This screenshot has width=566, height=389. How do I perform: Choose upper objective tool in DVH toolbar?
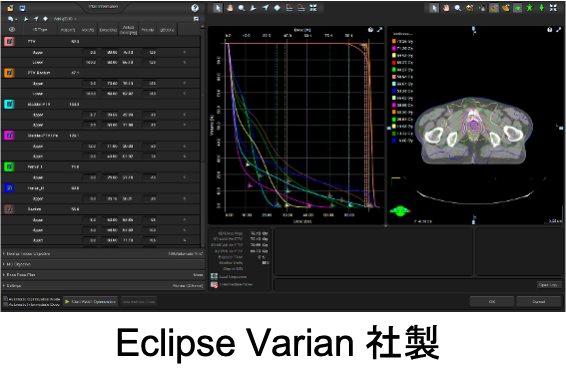[x=253, y=8]
